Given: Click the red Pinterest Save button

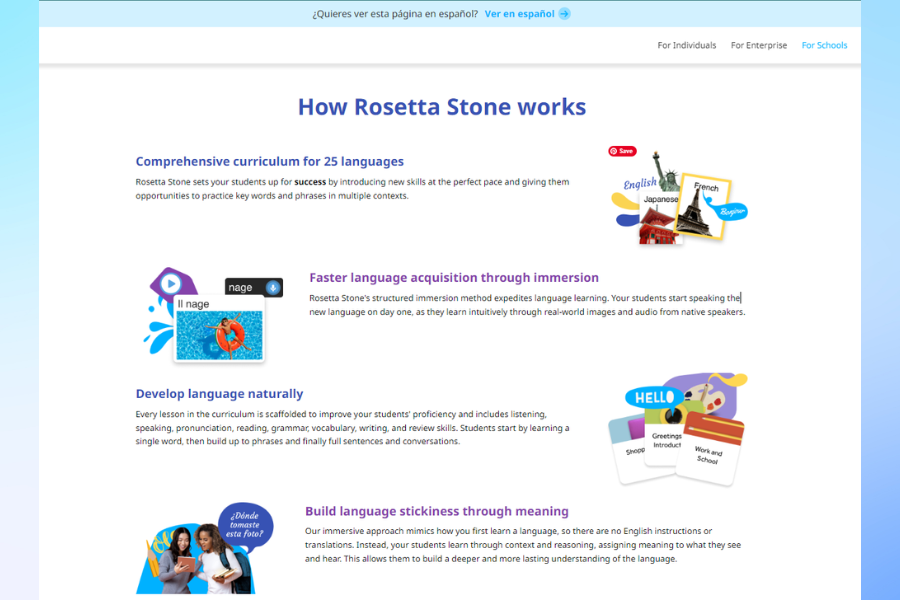Looking at the screenshot, I should point(622,151).
